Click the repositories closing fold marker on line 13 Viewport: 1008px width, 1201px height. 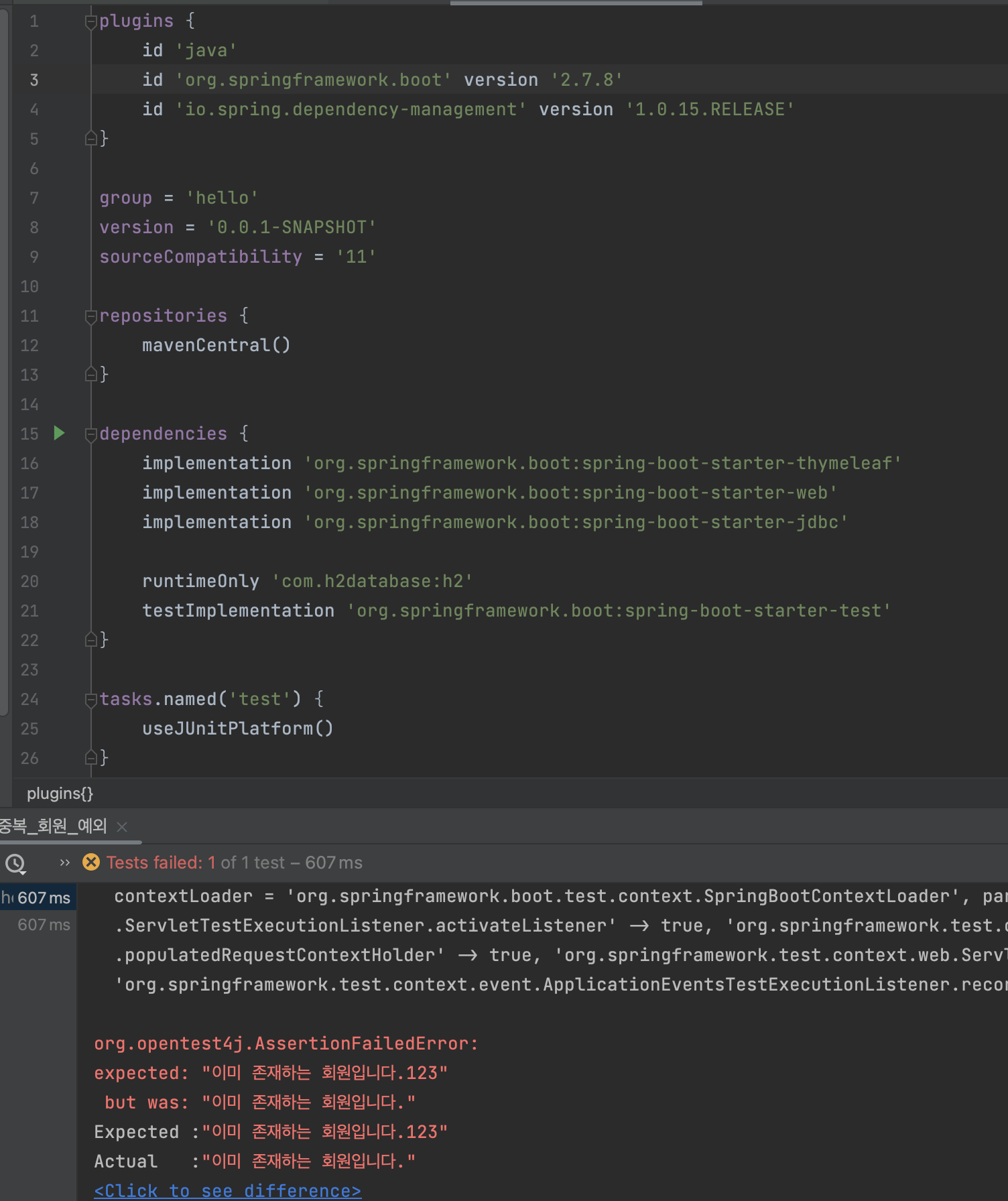click(91, 375)
